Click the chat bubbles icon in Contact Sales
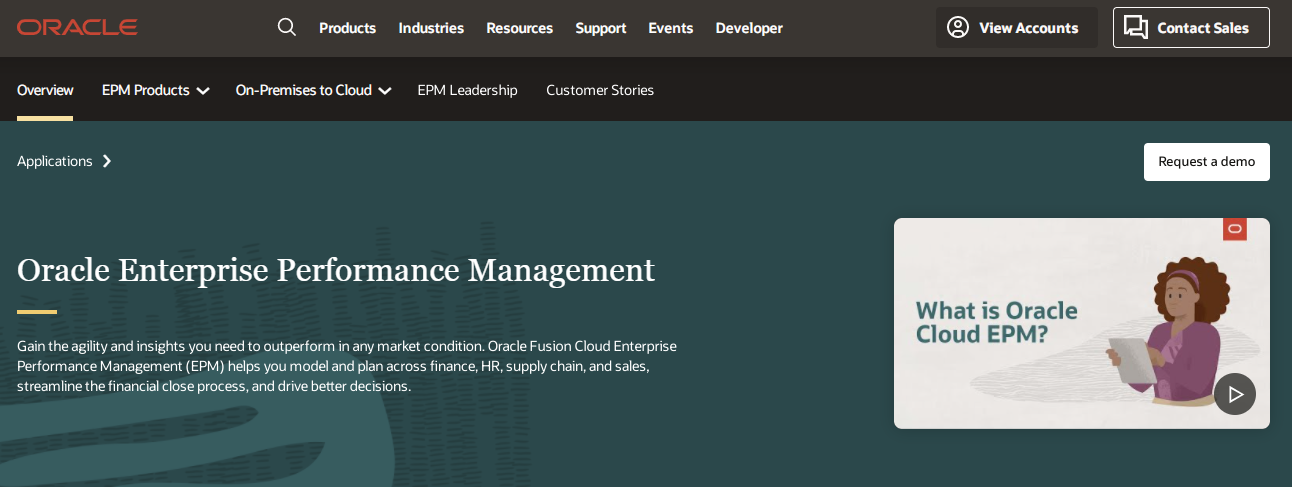The height and width of the screenshot is (487, 1292). [1135, 27]
